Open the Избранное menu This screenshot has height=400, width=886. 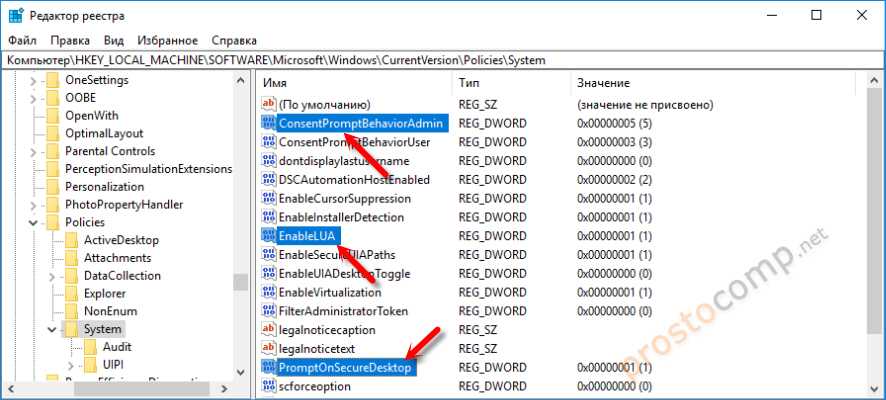pyautogui.click(x=170, y=41)
